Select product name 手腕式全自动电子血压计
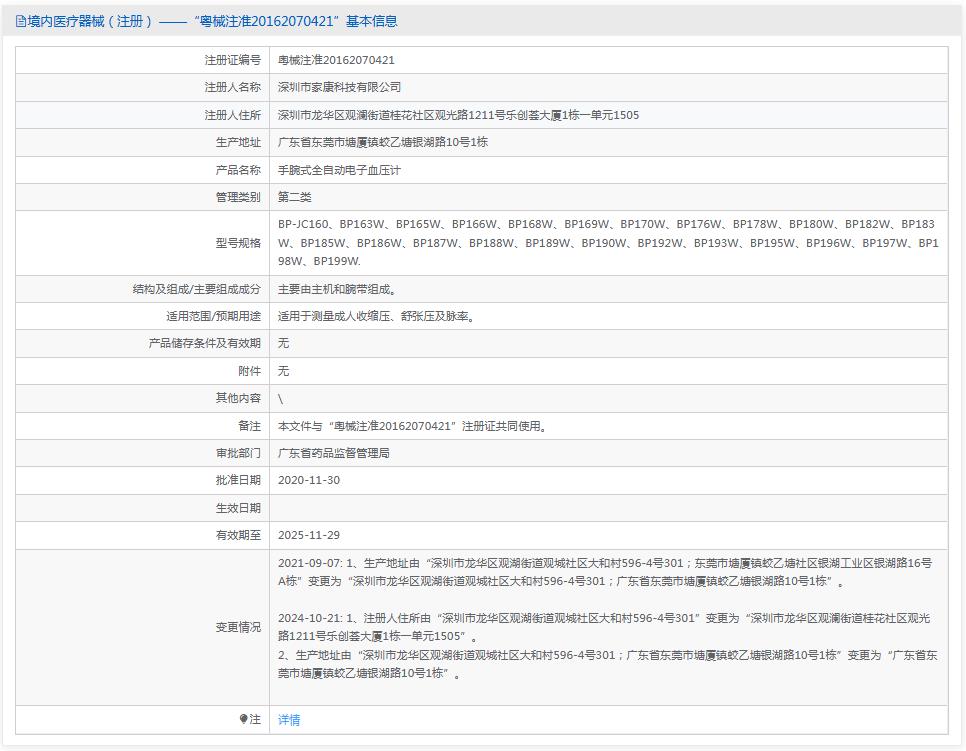 click(x=339, y=170)
